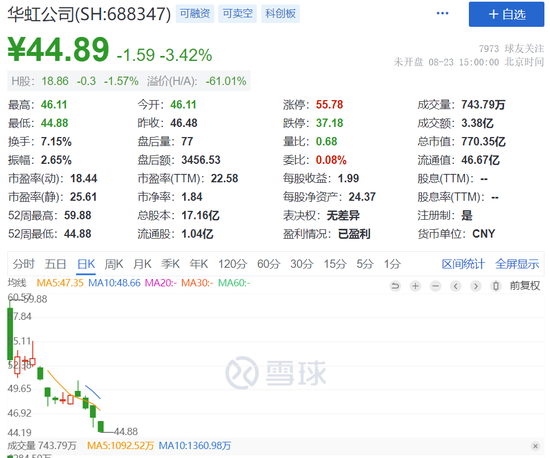Click the volume MA5:1092.52万 label
This screenshot has height=458, width=550.
[121, 446]
